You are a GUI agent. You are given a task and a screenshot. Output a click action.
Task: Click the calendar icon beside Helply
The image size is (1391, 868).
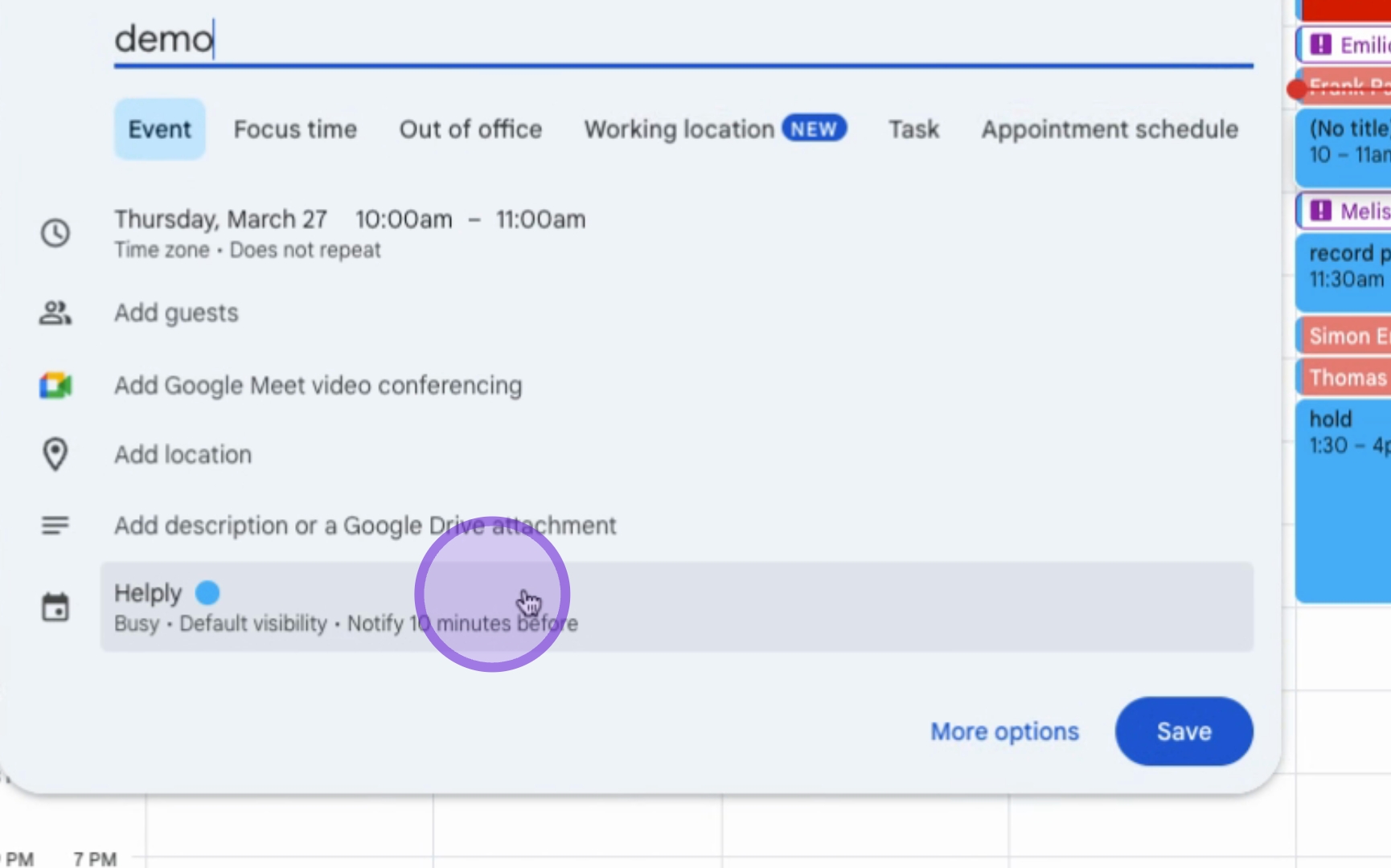[x=55, y=608]
